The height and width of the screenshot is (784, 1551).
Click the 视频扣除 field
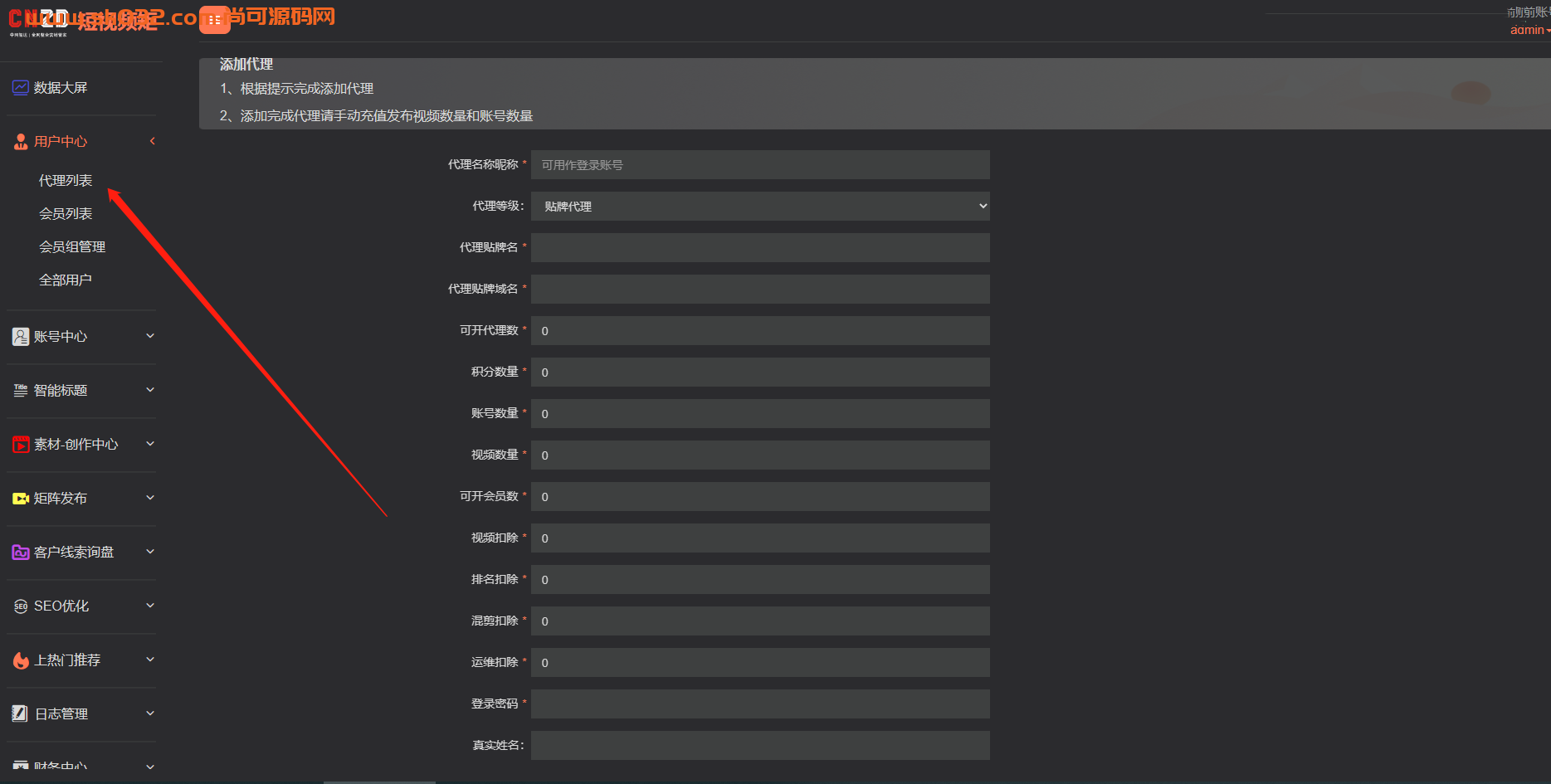760,538
